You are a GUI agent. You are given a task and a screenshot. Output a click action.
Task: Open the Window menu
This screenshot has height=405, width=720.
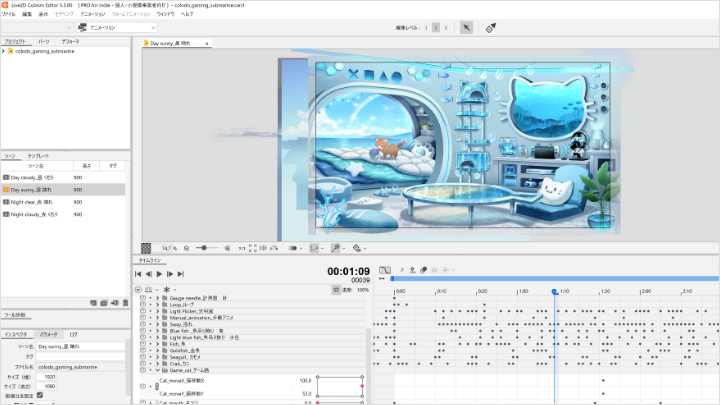click(166, 14)
